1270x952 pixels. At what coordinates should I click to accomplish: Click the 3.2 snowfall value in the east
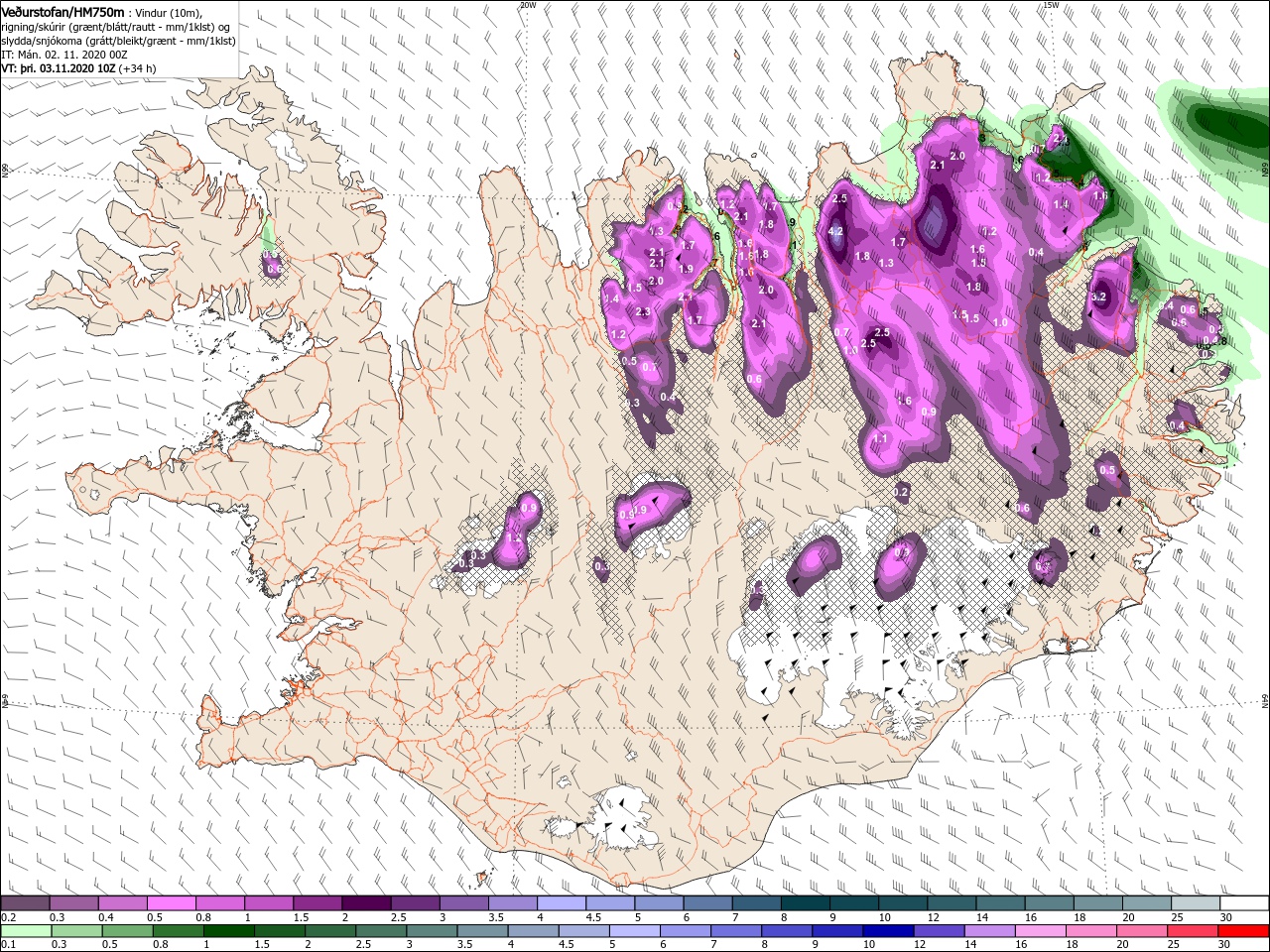(1098, 297)
